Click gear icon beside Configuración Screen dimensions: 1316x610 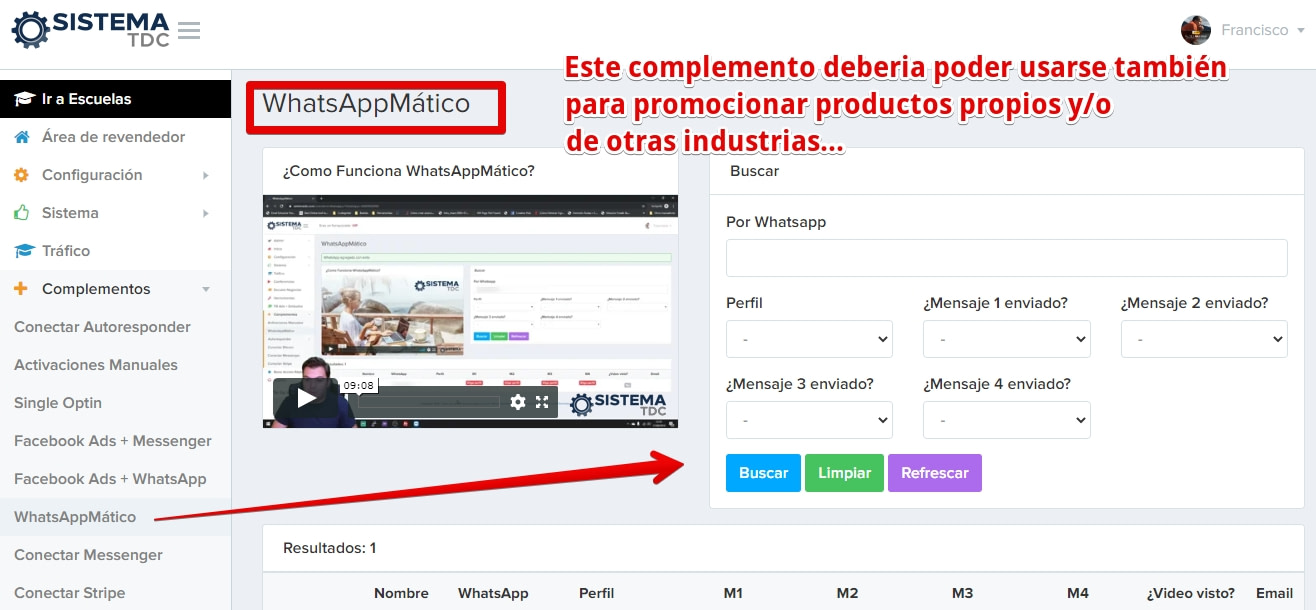(21, 175)
